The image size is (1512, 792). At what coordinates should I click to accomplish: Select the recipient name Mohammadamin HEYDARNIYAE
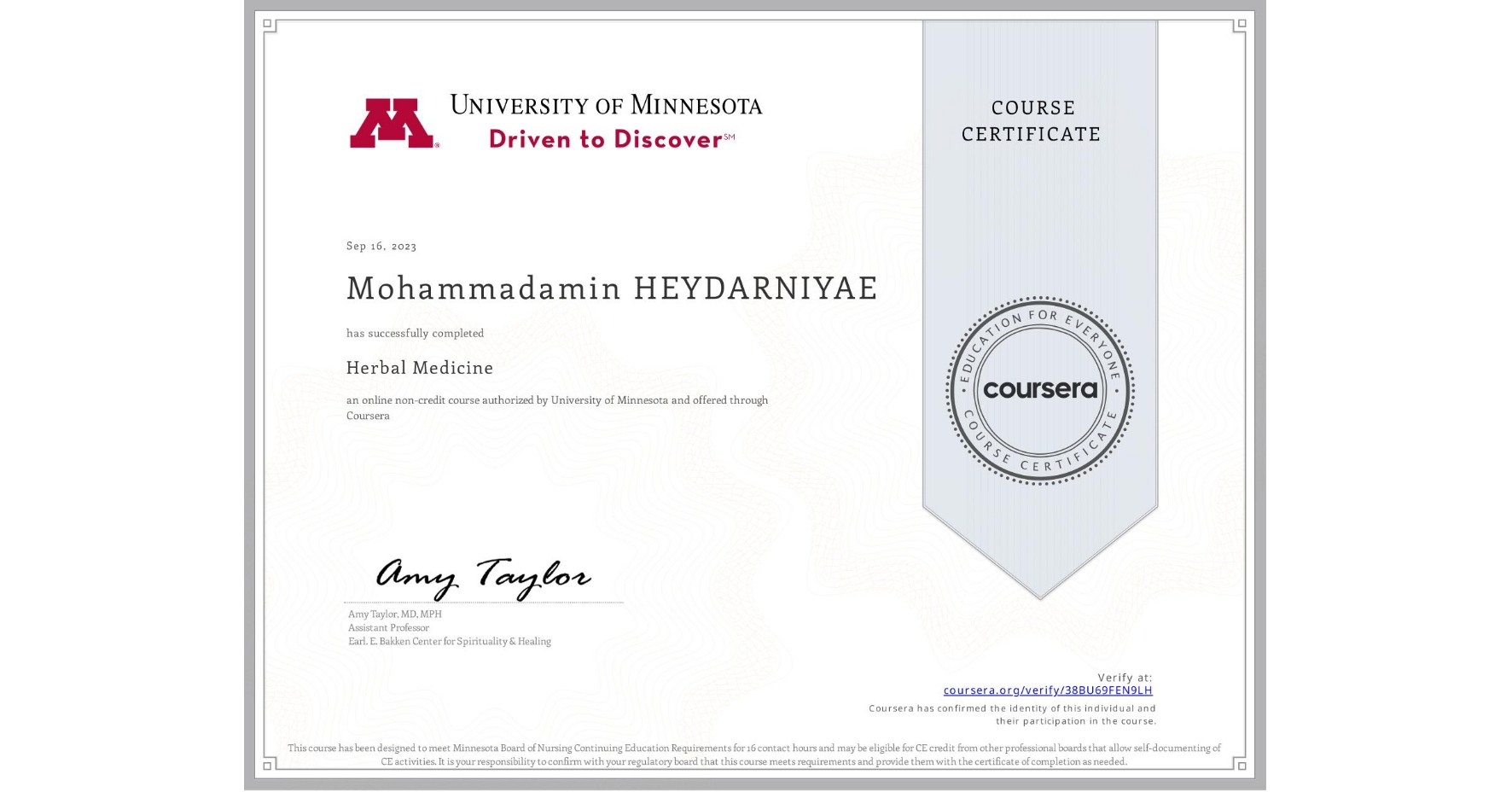coord(611,288)
